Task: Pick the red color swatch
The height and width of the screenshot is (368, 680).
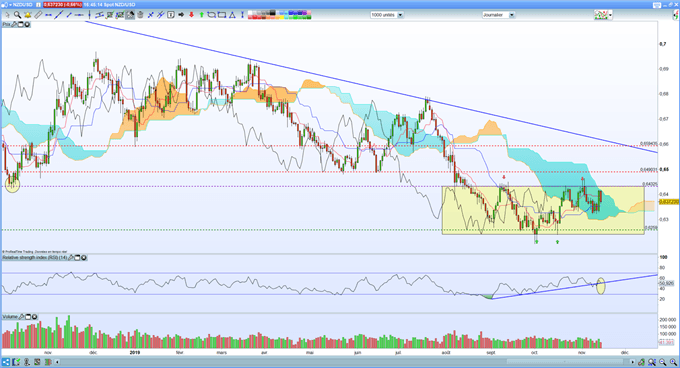Action: (255, 17)
